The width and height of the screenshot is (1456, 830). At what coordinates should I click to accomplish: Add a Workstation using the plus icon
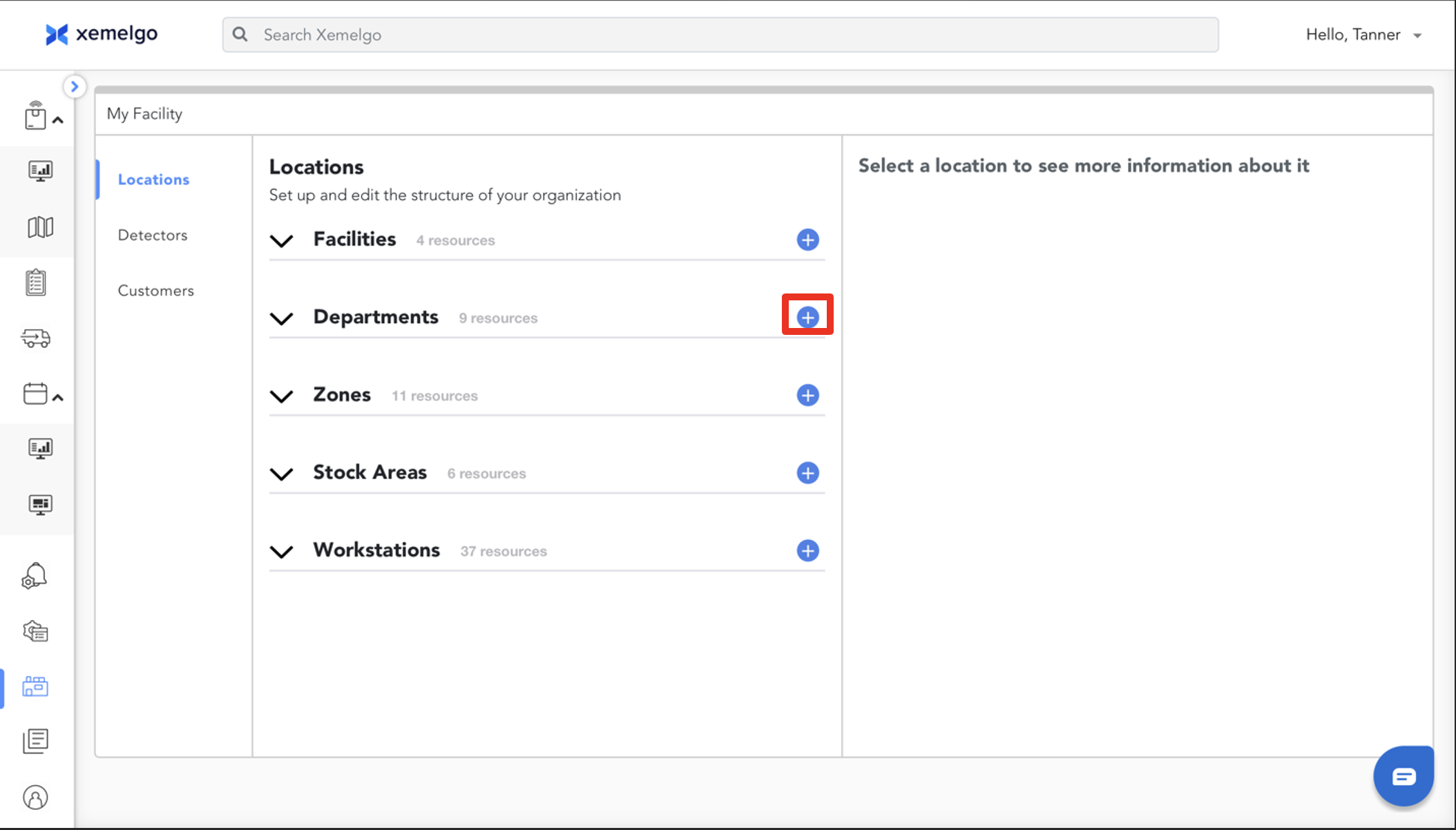click(x=807, y=550)
